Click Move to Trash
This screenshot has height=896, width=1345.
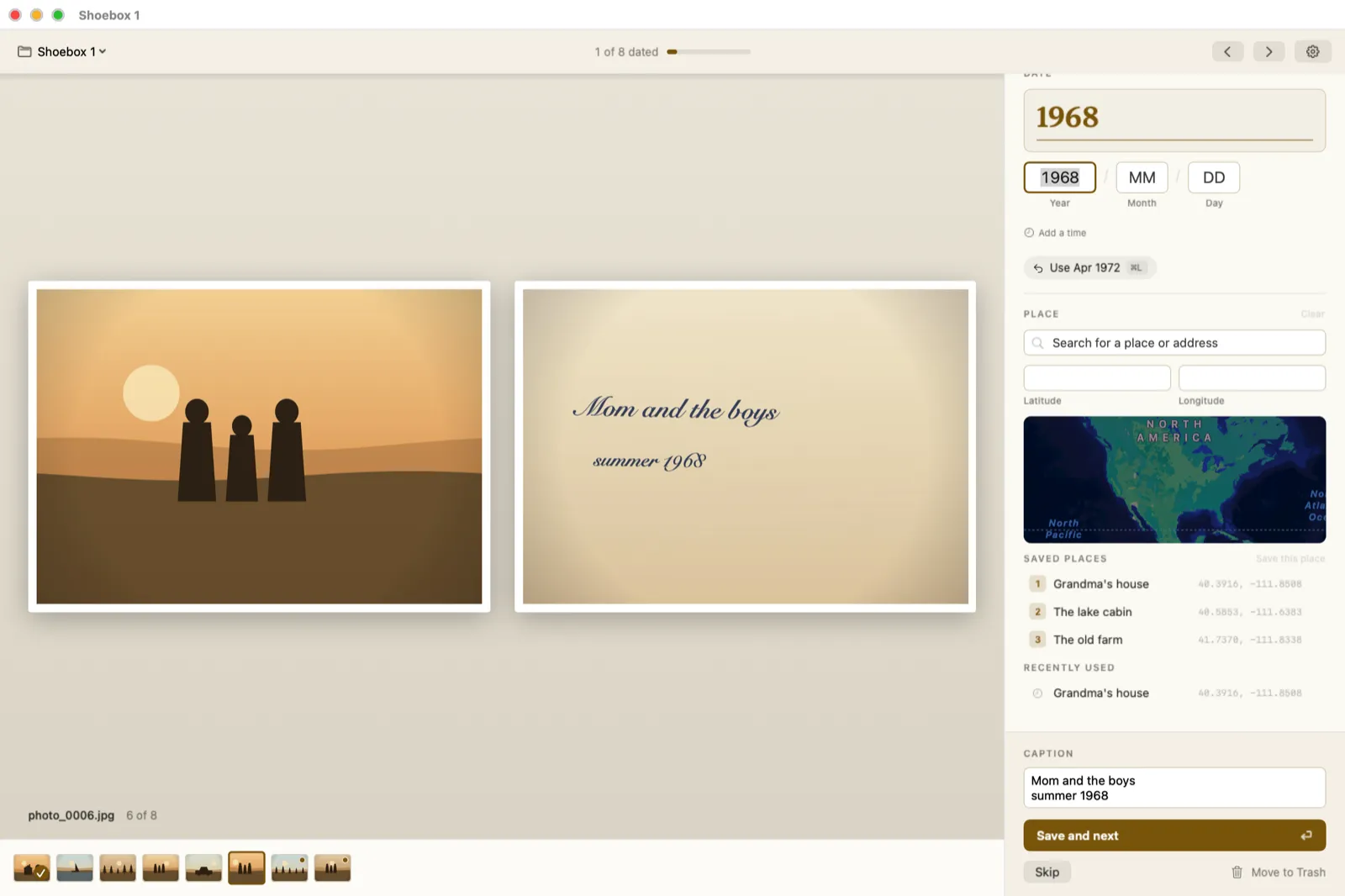tap(1279, 872)
